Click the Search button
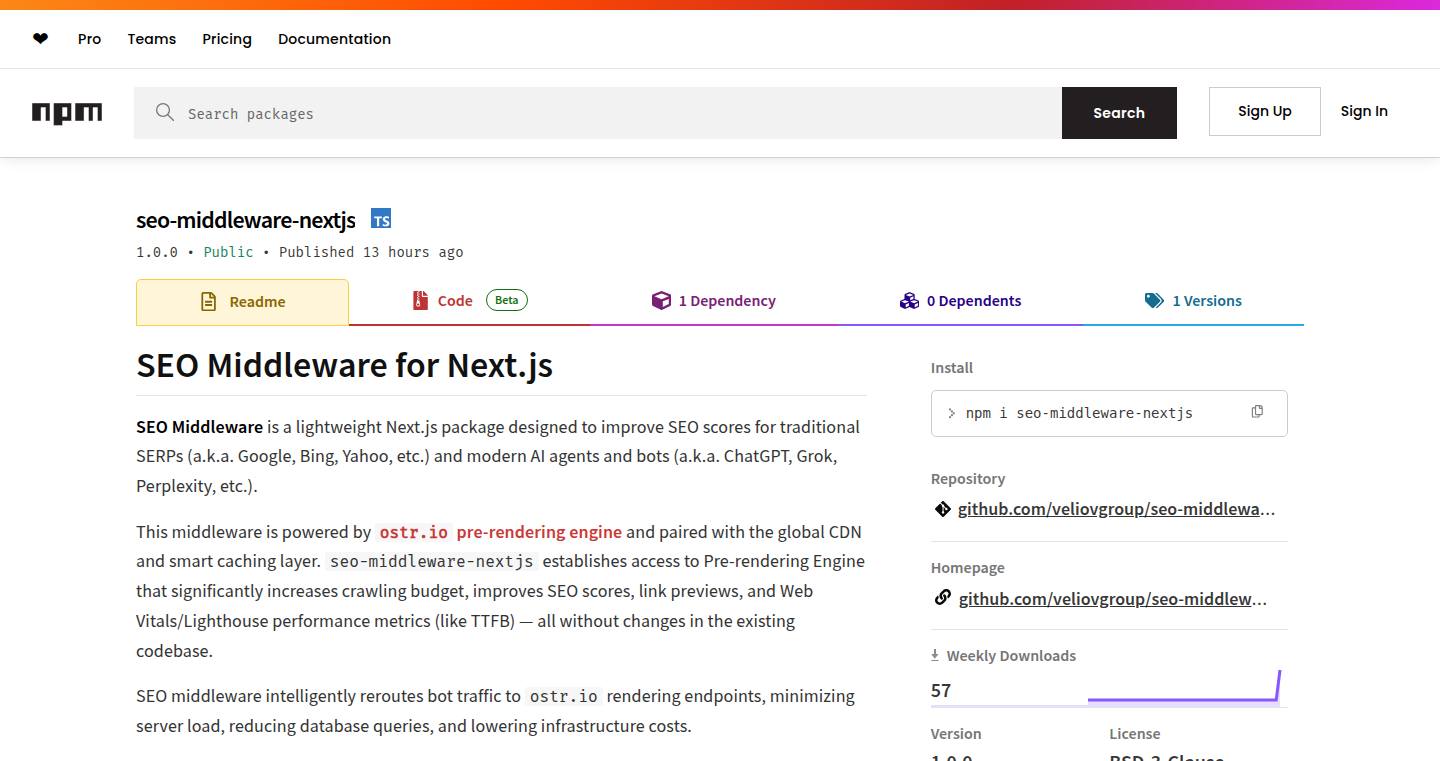Screen dimensions: 1440x761 coord(1119,113)
